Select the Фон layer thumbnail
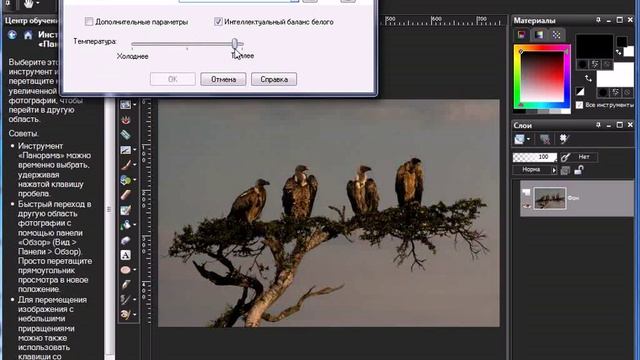 coord(550,198)
